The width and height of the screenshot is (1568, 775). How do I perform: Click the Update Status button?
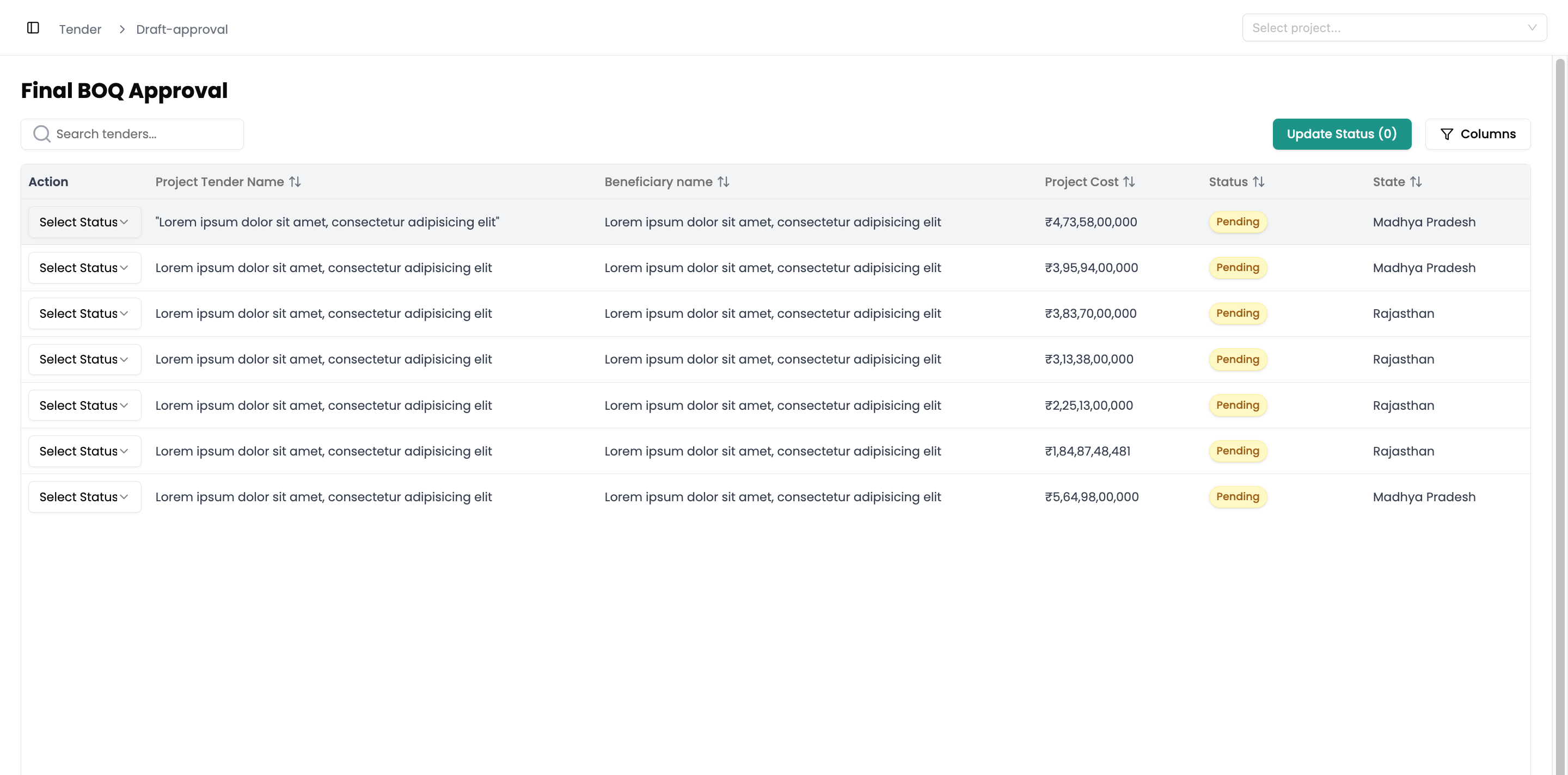click(1342, 134)
